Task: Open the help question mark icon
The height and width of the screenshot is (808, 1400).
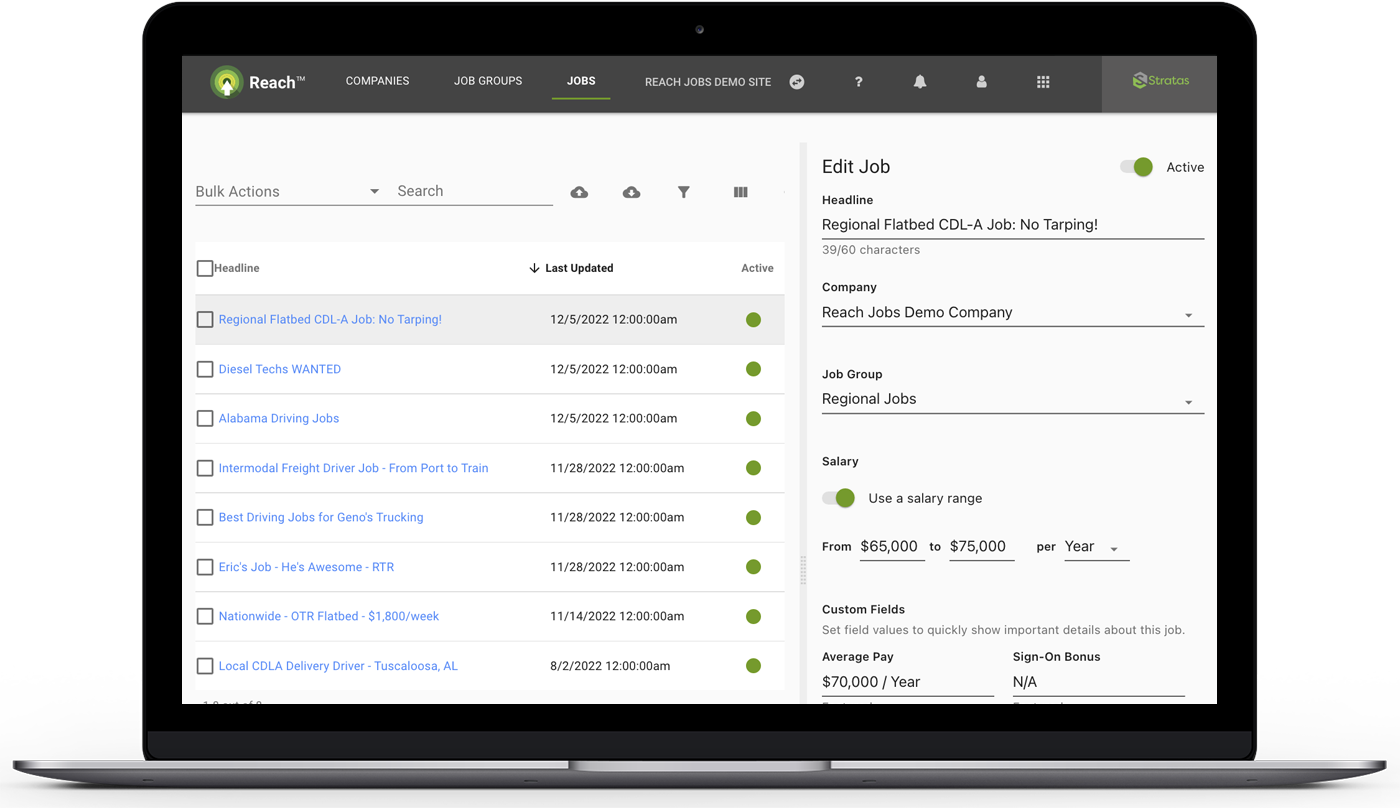Action: tap(858, 82)
